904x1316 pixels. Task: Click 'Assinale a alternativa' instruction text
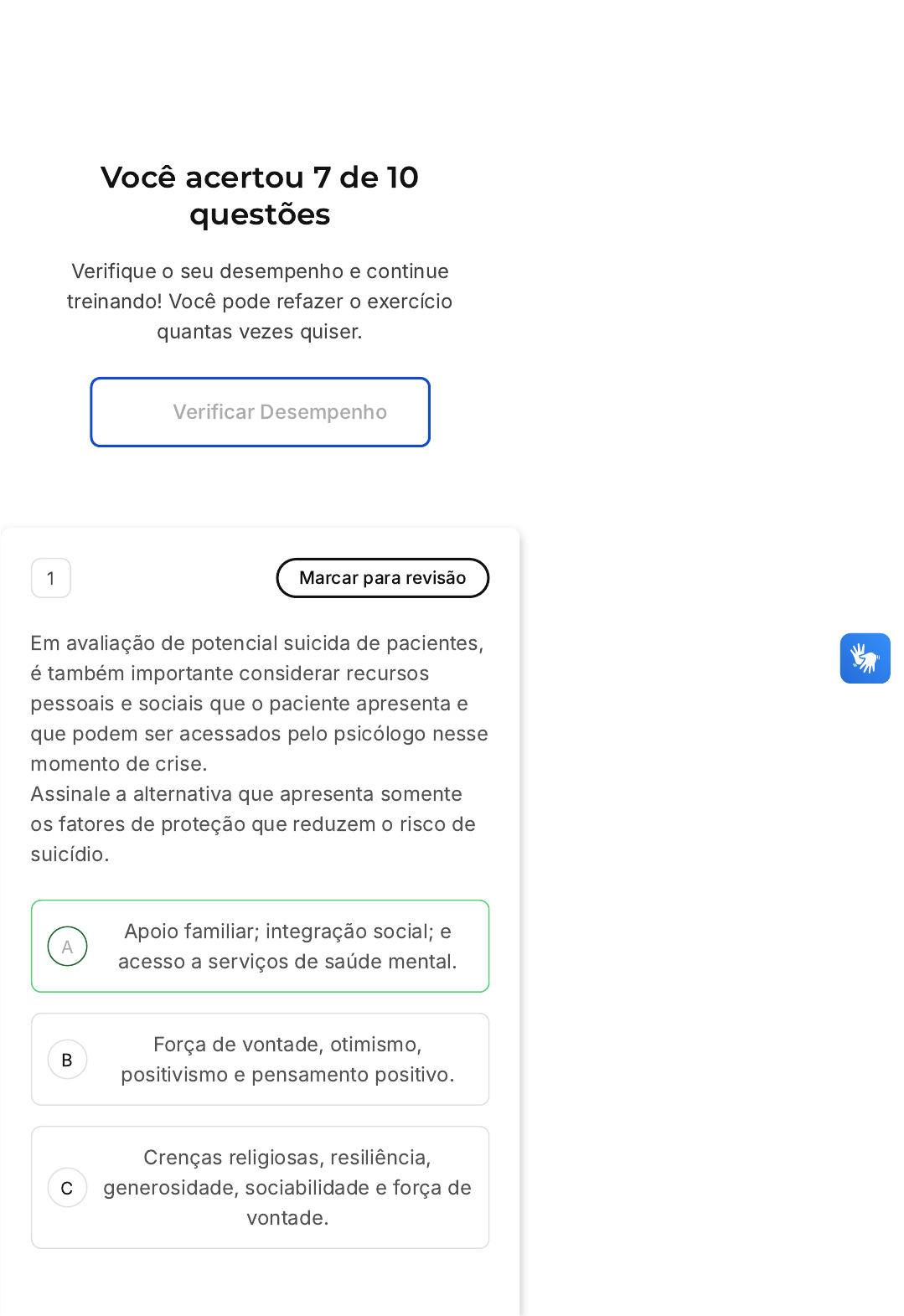pos(253,824)
